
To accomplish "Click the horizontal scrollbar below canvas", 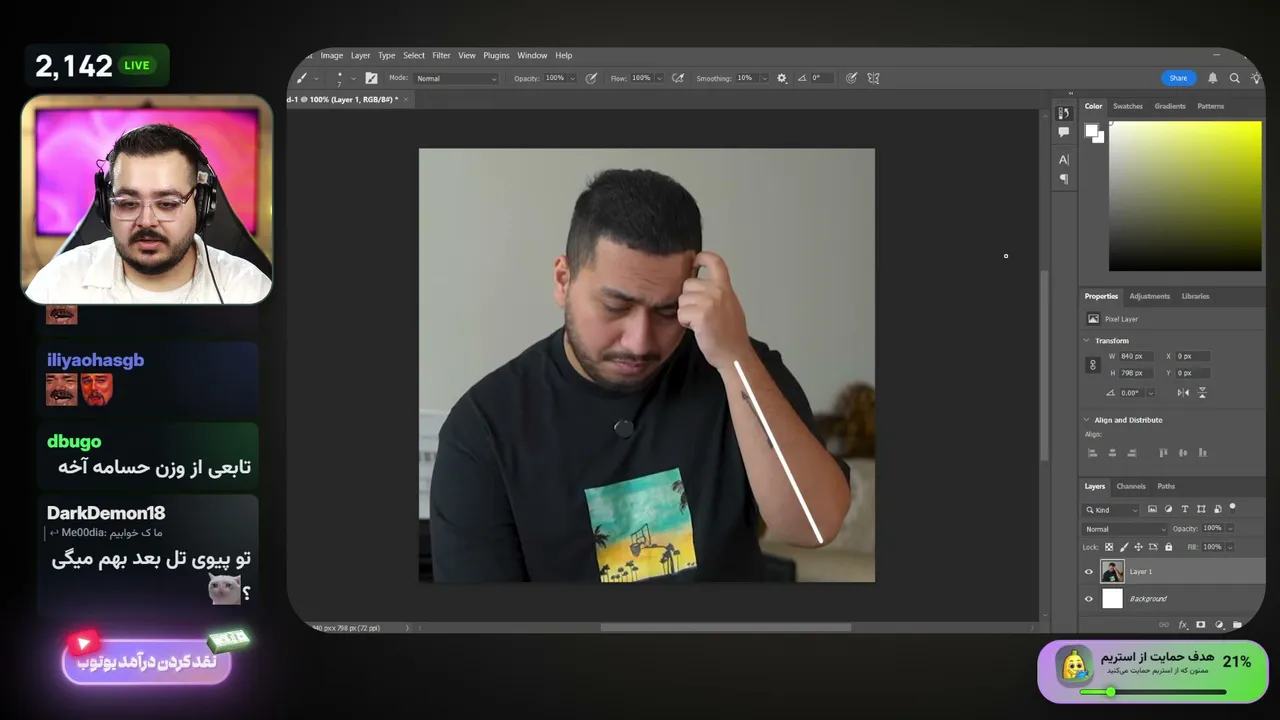I will [x=725, y=628].
